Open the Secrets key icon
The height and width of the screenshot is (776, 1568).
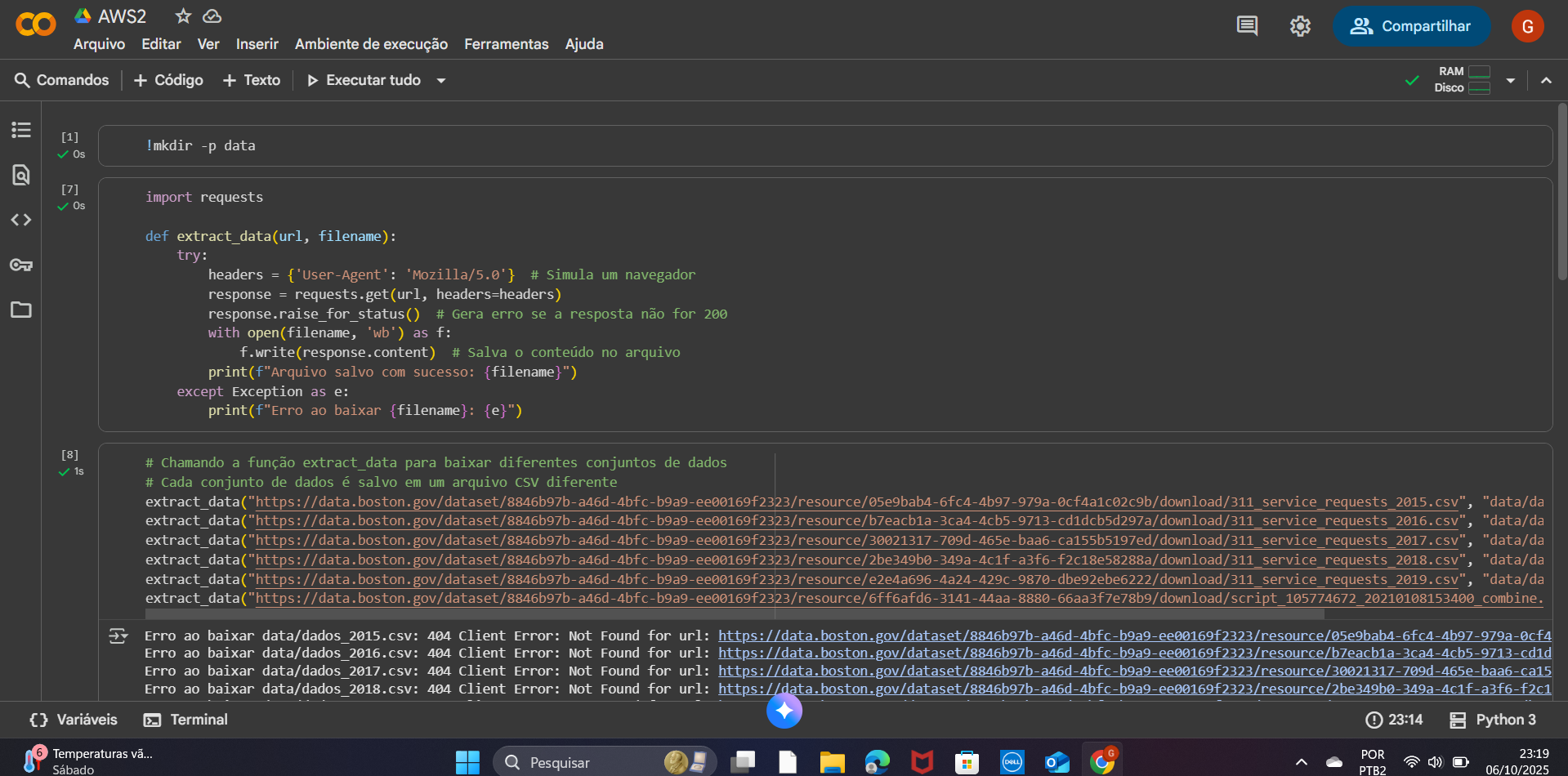(21, 265)
